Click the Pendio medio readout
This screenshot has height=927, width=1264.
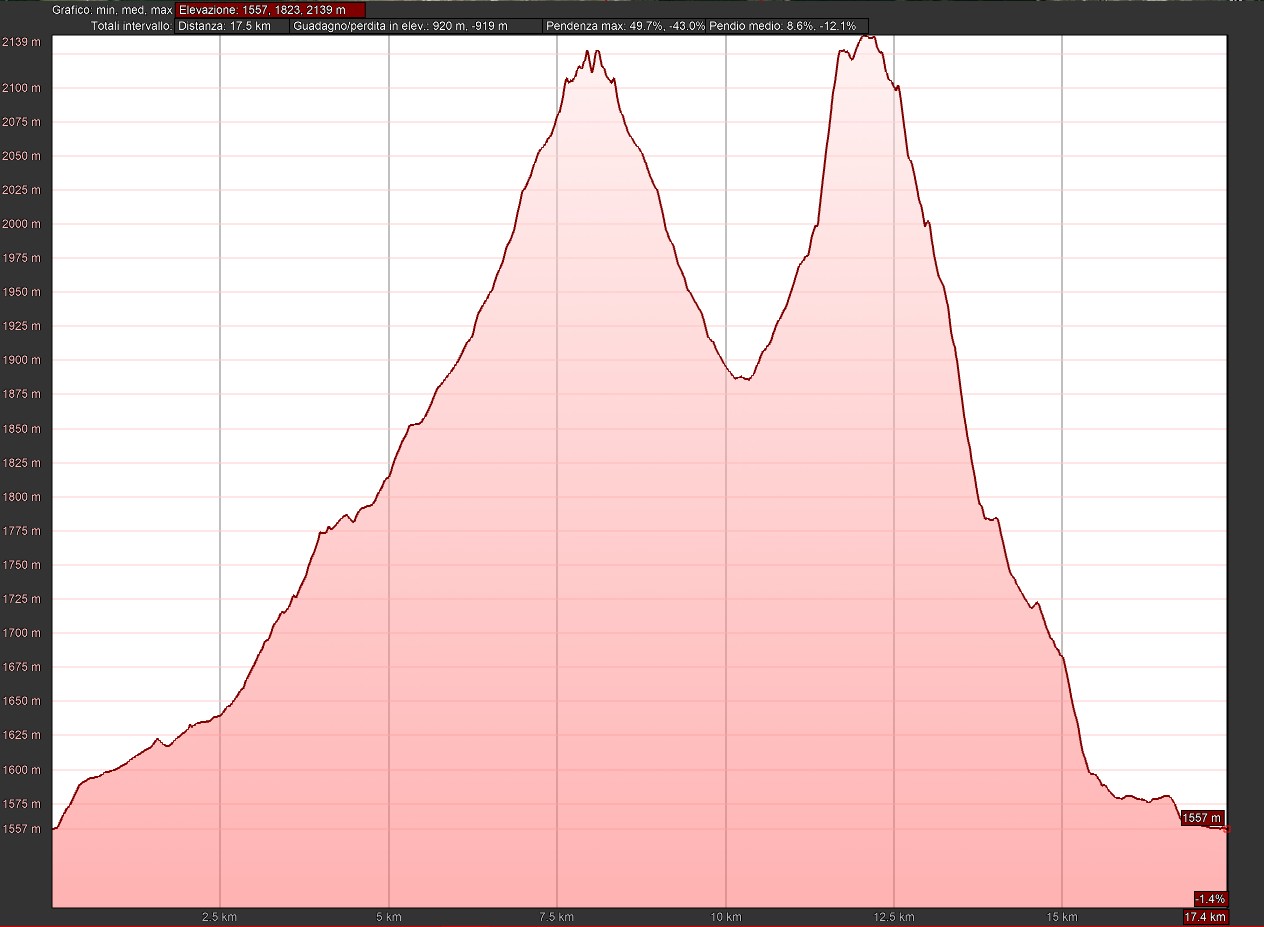pyautogui.click(x=787, y=26)
